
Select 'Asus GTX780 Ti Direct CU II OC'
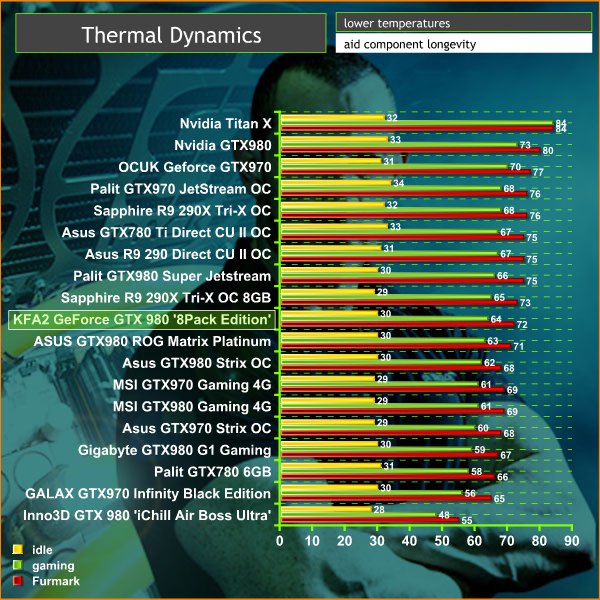[x=166, y=233]
